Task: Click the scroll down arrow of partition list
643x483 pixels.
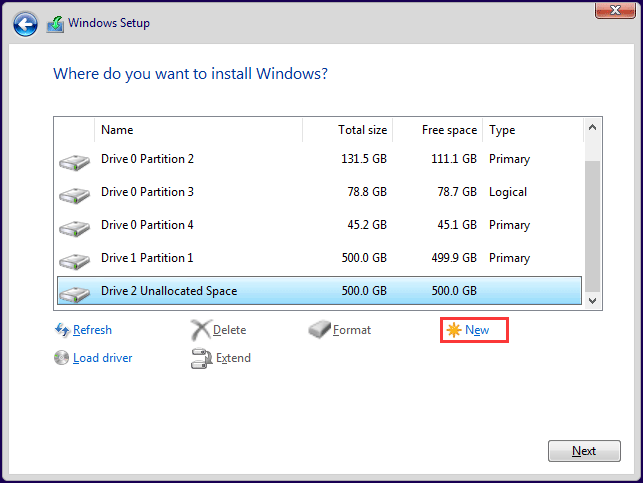Action: 592,301
